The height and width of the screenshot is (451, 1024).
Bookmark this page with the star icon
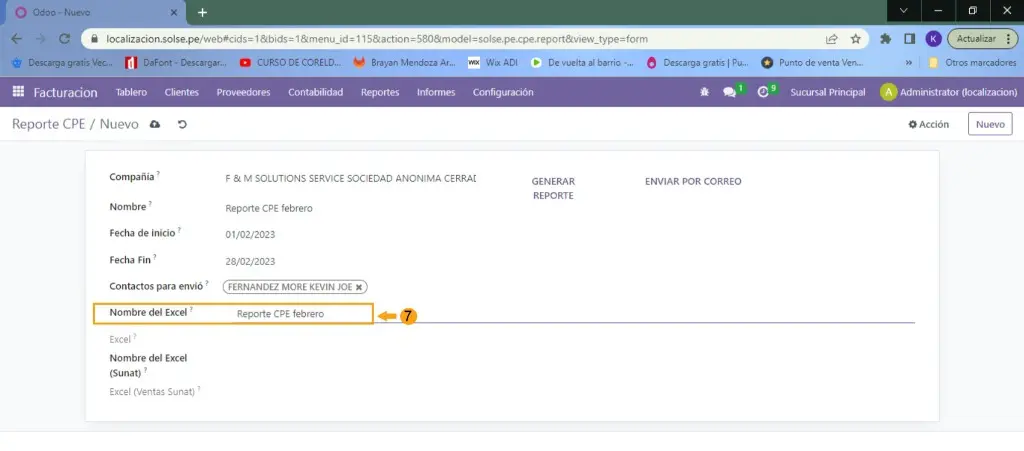pyautogui.click(x=856, y=39)
